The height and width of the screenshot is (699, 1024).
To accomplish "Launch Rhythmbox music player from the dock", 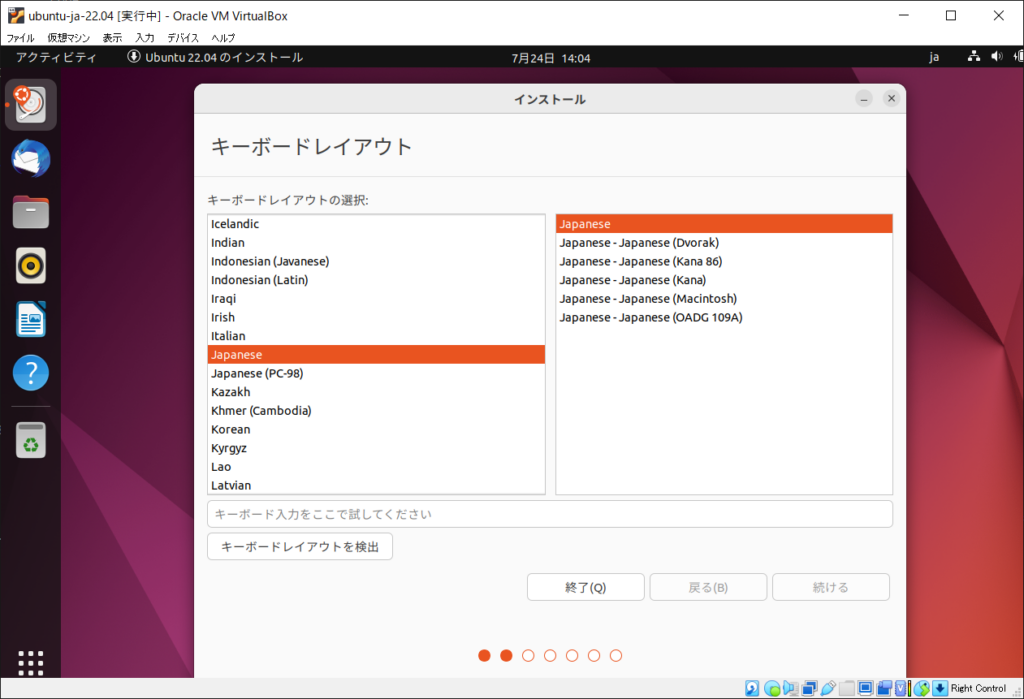I will 31,265.
